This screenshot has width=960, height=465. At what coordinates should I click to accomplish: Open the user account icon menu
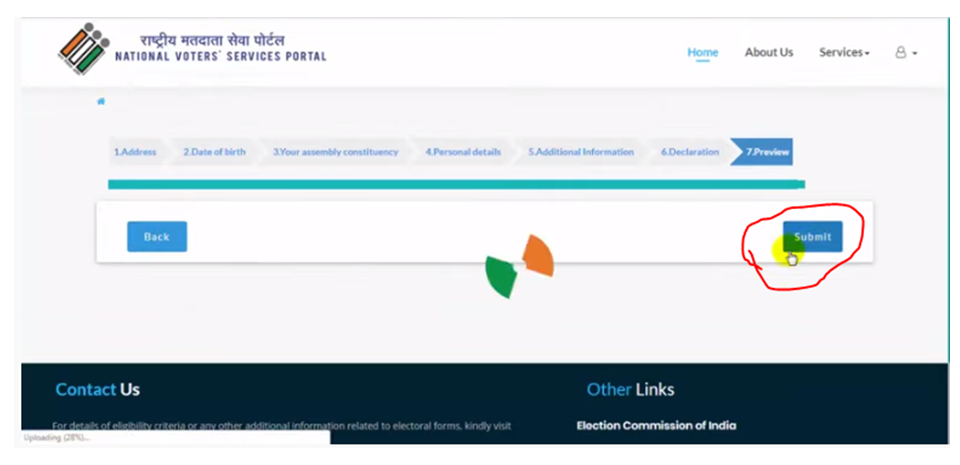905,52
